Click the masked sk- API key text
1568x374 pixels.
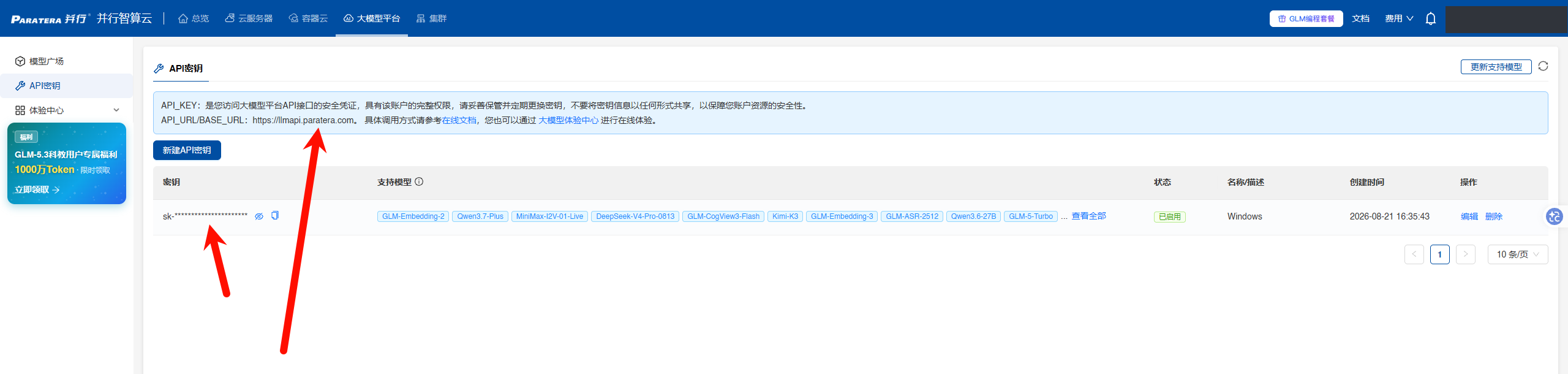click(205, 216)
